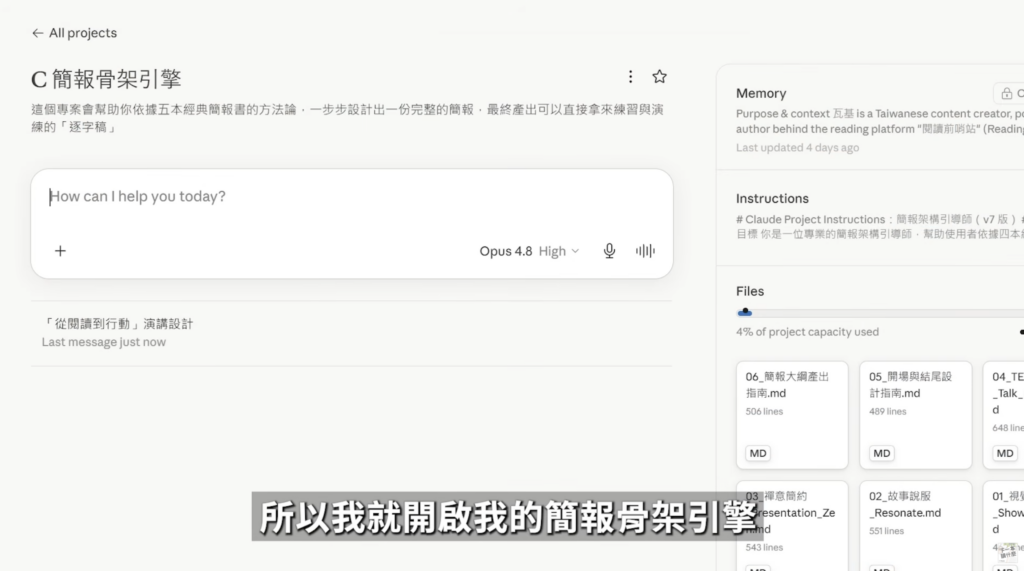Star the 簡報骨架引擎 project
The image size is (1024, 571).
660,77
